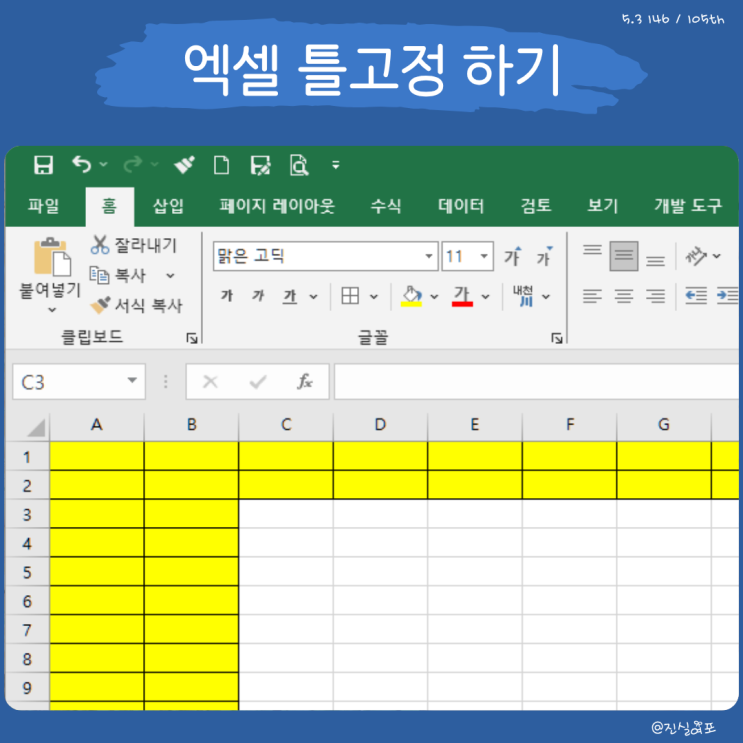
Task: Go to the 검토 tab
Action: coord(535,206)
